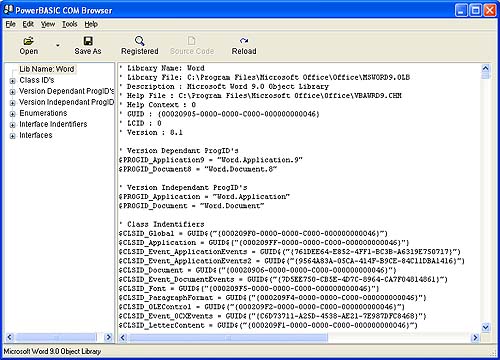The width and height of the screenshot is (500, 360).
Task: Minimize the PowerBASIC COM Browser window
Action: 461,10
